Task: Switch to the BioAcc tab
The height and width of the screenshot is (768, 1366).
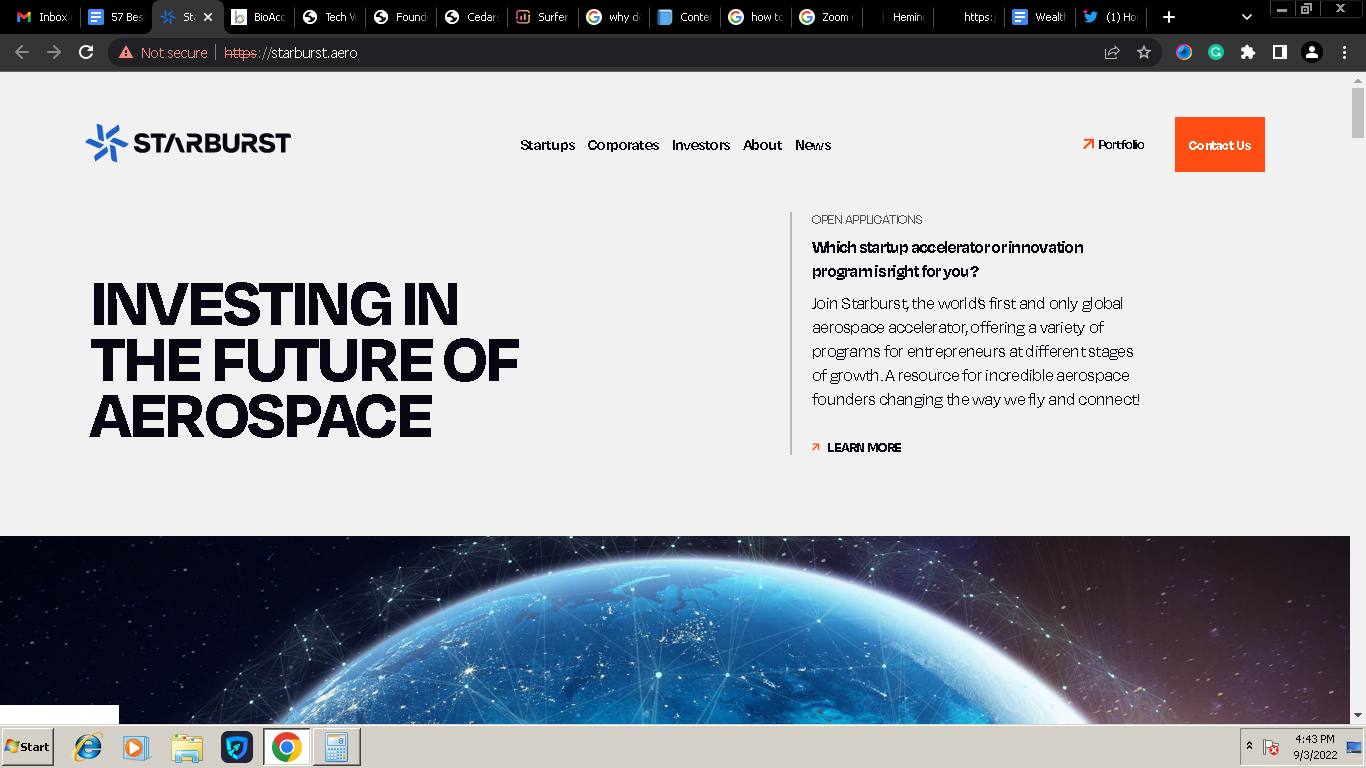Action: coord(258,17)
